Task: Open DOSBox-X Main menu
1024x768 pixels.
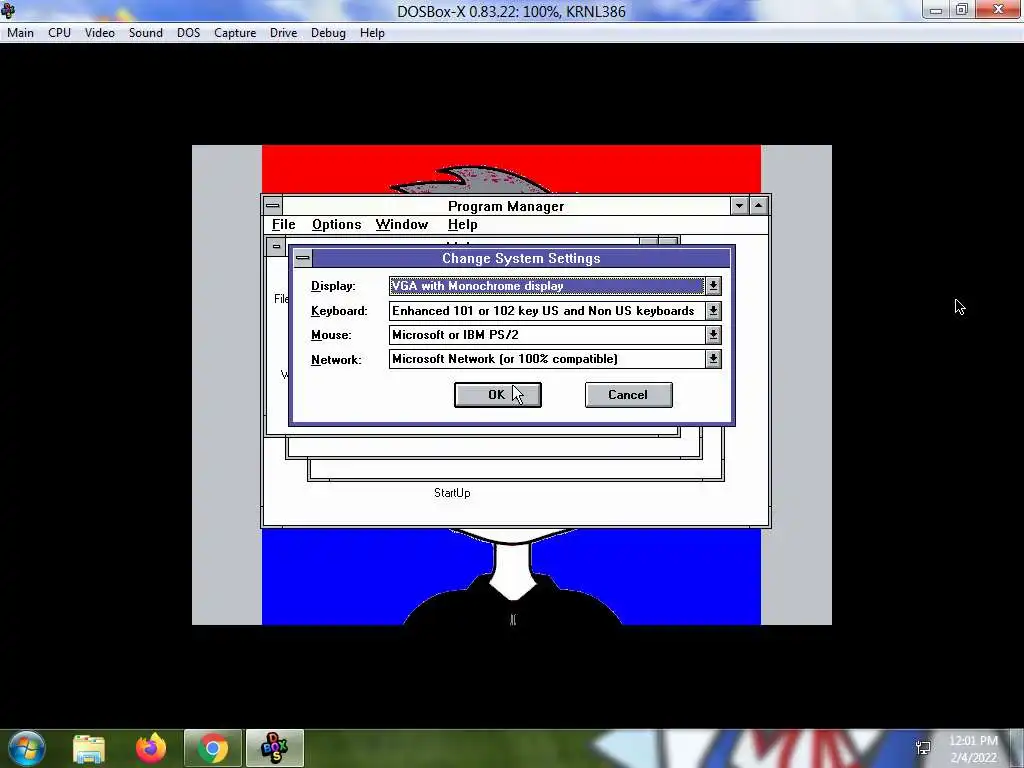Action: coord(20,33)
